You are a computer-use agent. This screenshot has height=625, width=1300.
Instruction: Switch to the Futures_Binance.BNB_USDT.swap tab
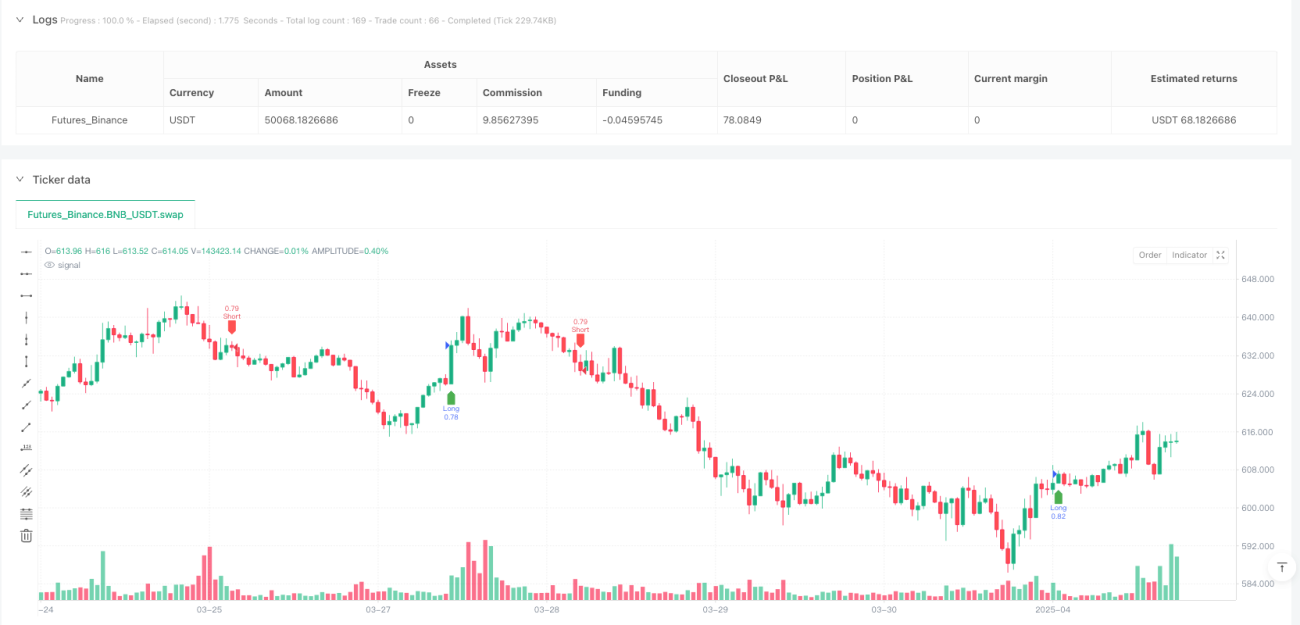point(105,214)
